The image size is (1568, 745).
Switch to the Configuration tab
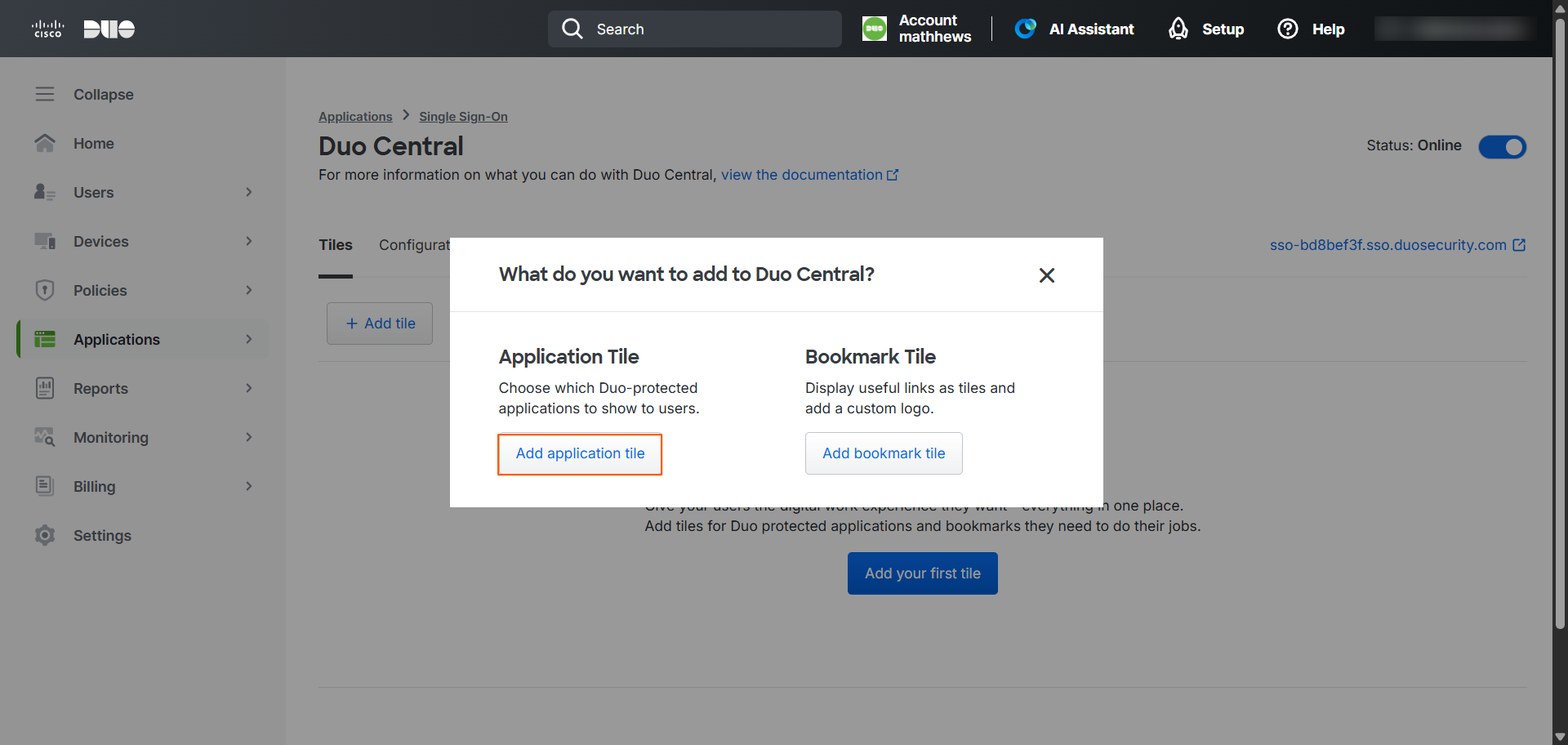(x=414, y=245)
